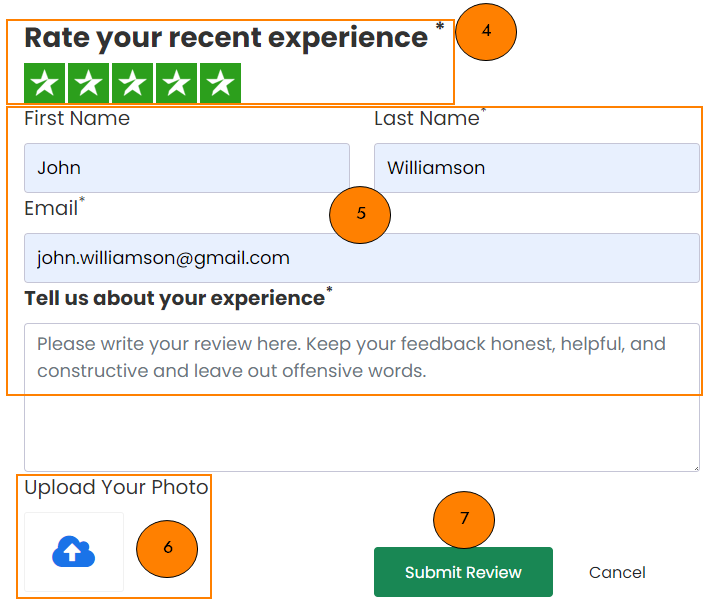Click the orange annotation marker 7
Image resolution: width=712 pixels, height=614 pixels.
[464, 518]
